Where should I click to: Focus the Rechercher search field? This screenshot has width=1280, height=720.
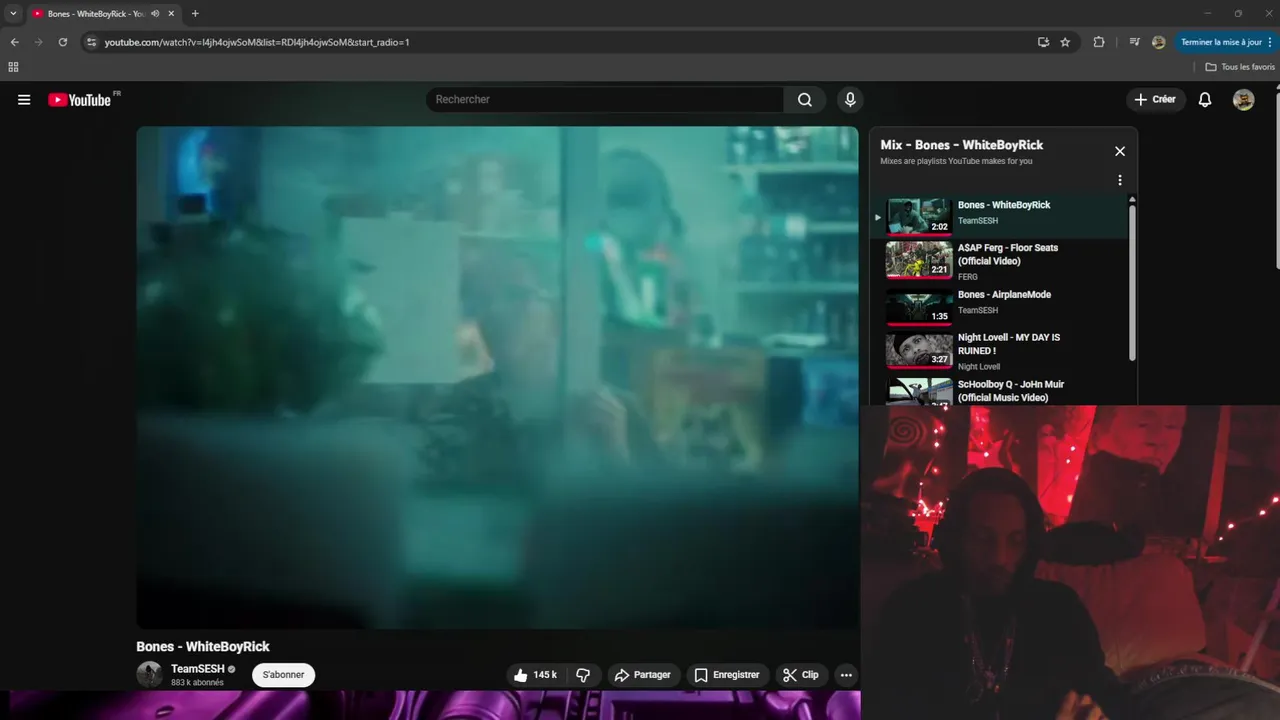click(605, 99)
